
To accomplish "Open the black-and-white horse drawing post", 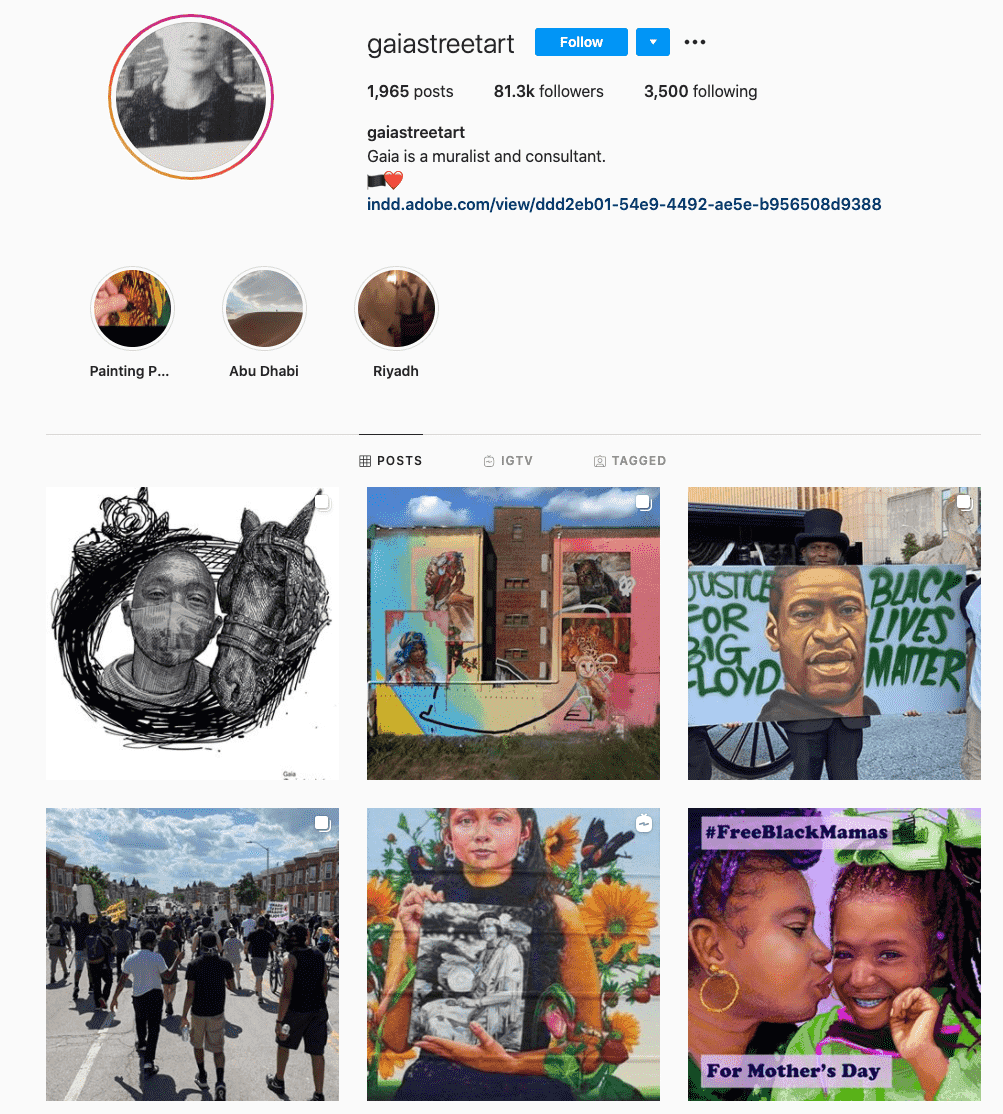I will 193,634.
